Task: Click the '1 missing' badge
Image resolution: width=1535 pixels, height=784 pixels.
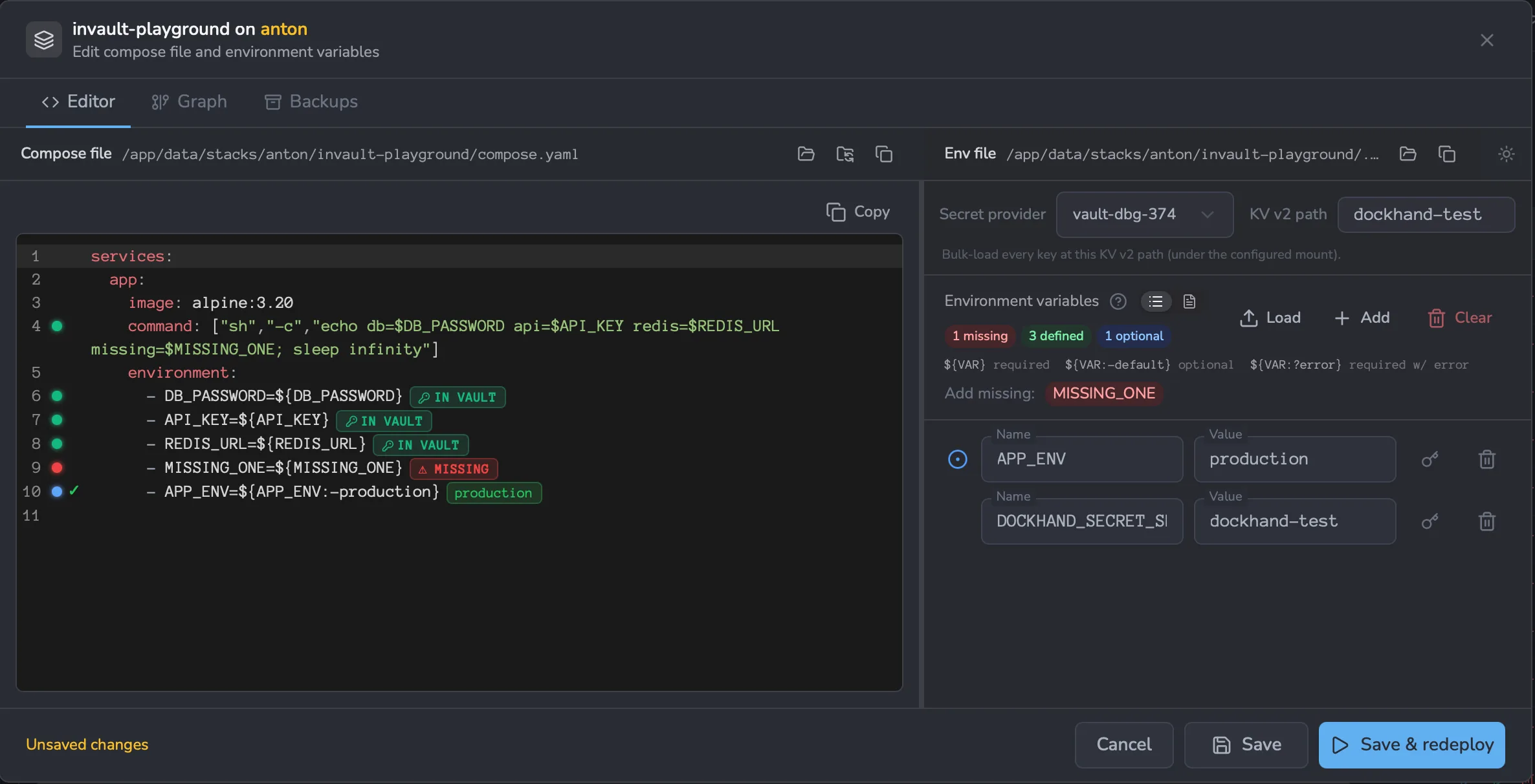Action: 980,336
